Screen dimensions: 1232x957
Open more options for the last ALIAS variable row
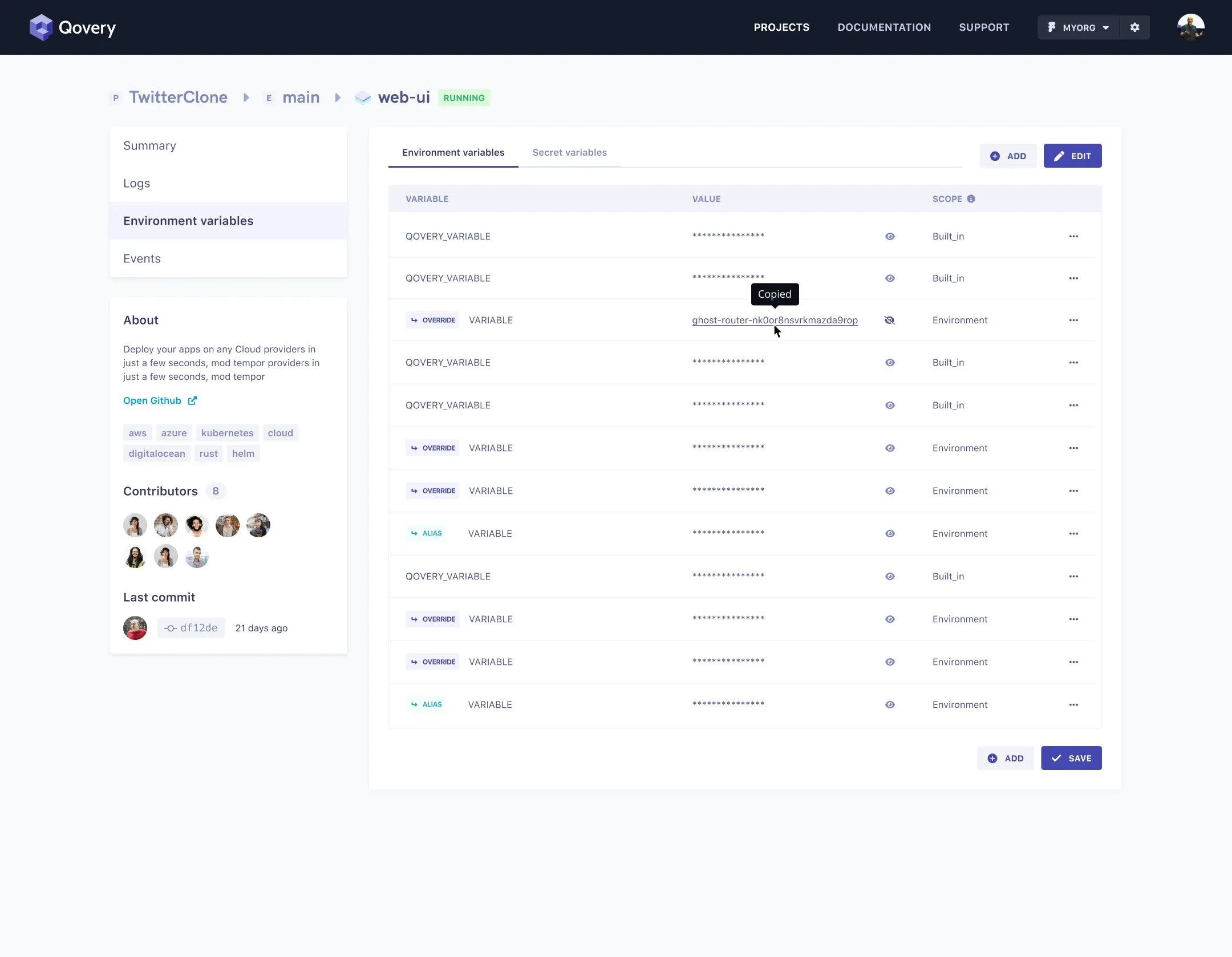click(1073, 704)
